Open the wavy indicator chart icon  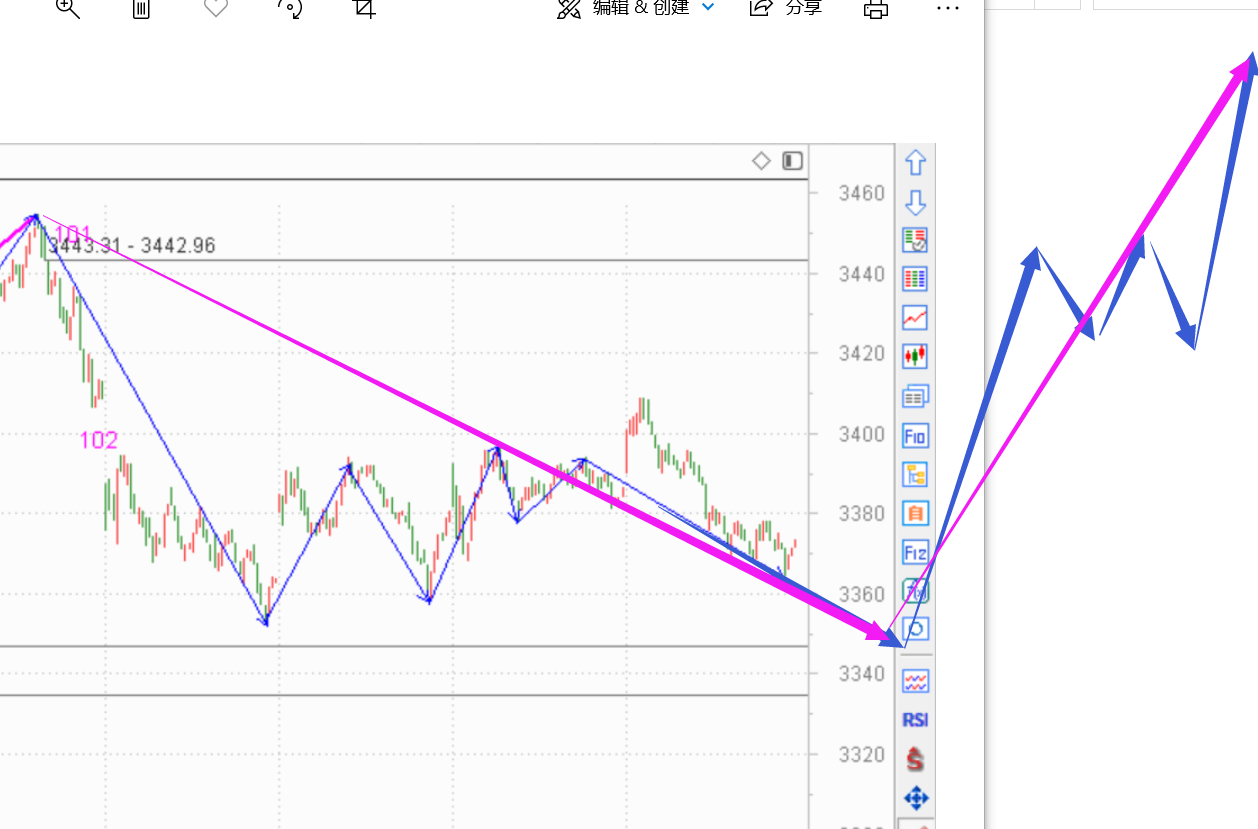pyautogui.click(x=915, y=682)
